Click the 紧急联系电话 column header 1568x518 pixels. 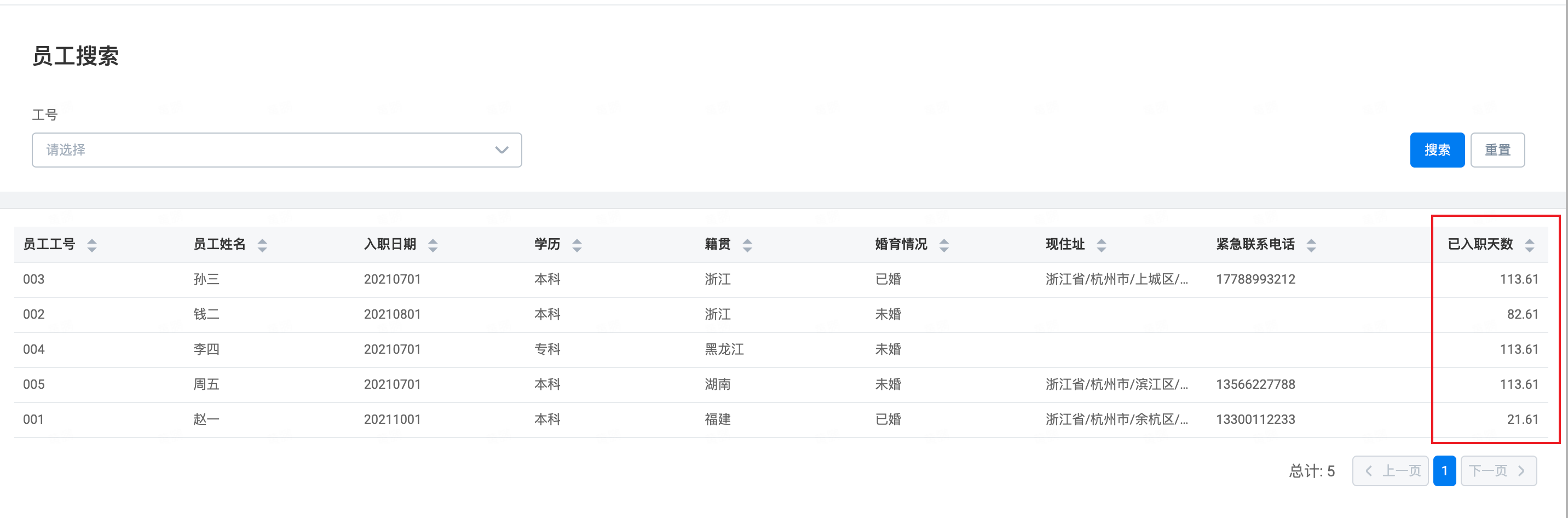click(1256, 245)
